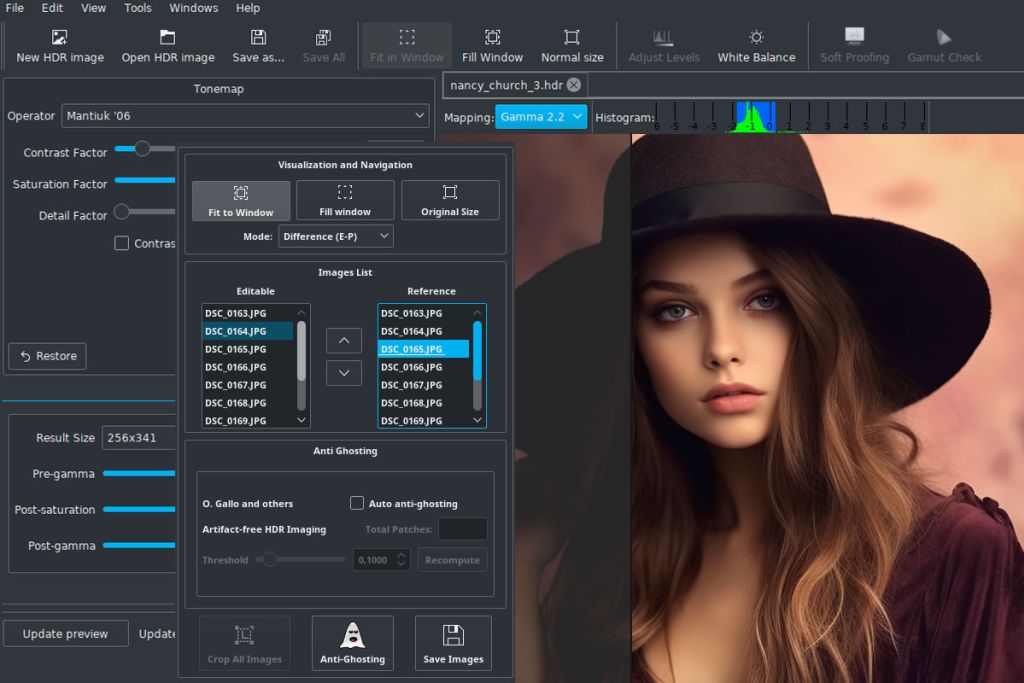Select Fit to Window in Visualization panel
The width and height of the screenshot is (1024, 683).
coord(240,200)
